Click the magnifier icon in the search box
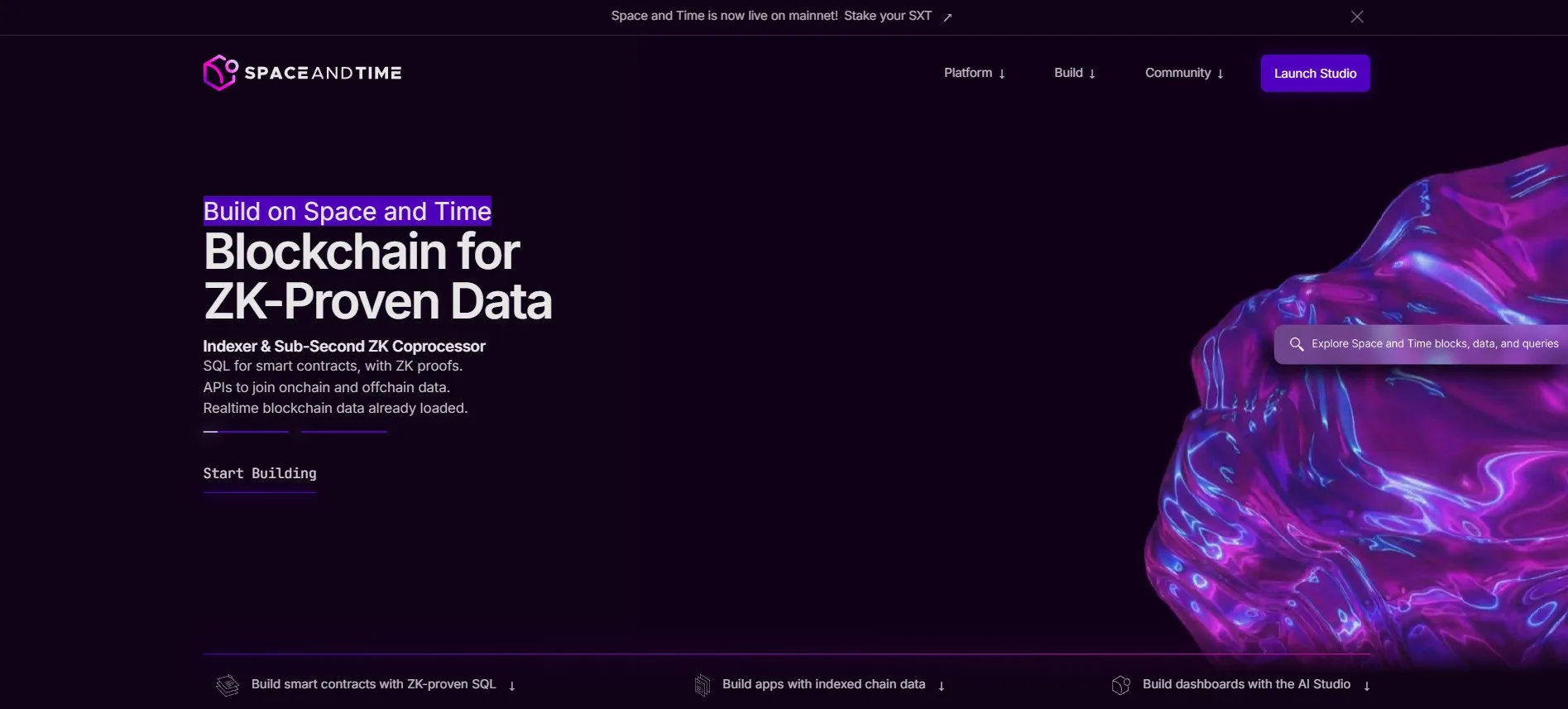The image size is (1568, 709). pos(1297,343)
